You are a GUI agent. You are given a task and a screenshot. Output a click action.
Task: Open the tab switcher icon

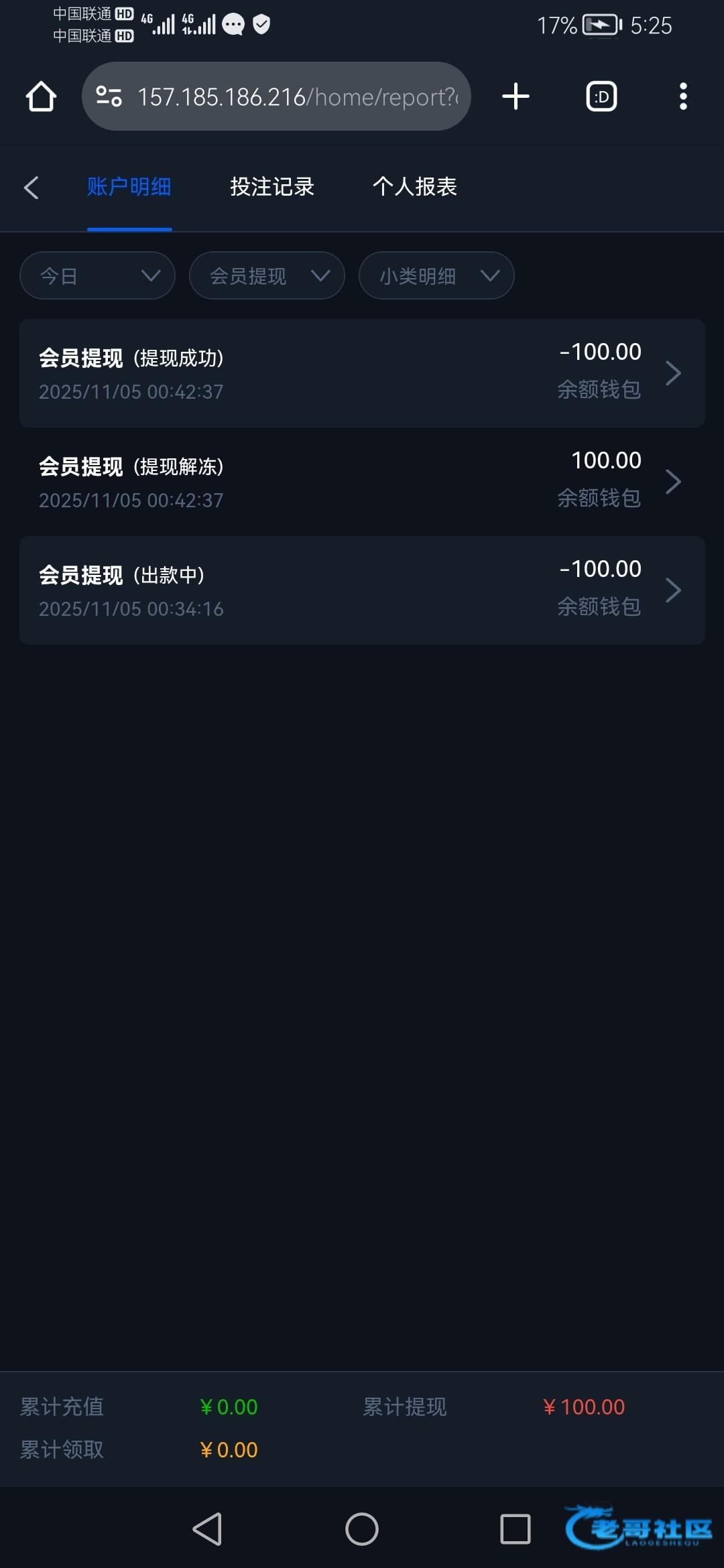click(x=601, y=96)
